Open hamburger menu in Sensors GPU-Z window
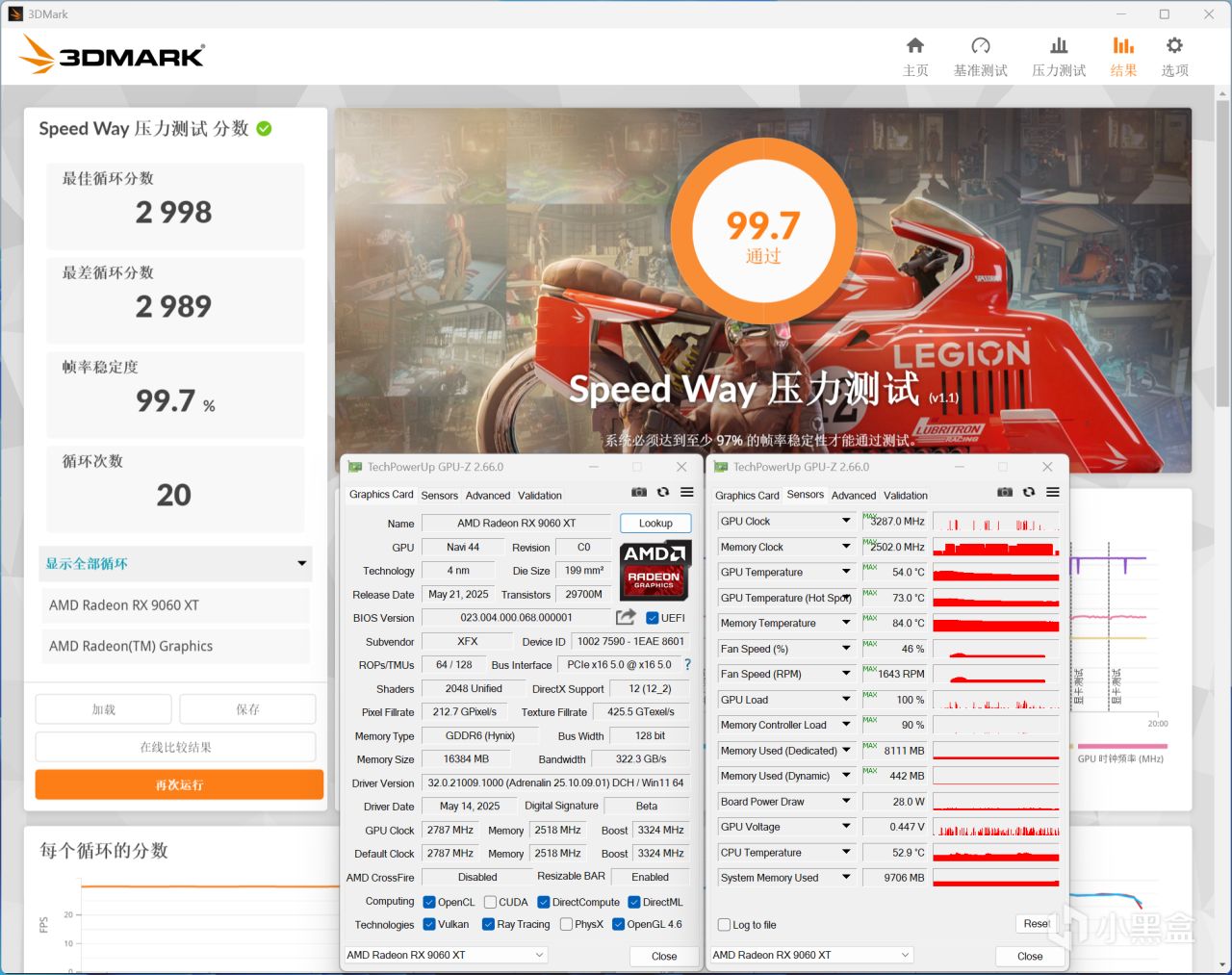Image resolution: width=1232 pixels, height=975 pixels. (x=1053, y=492)
